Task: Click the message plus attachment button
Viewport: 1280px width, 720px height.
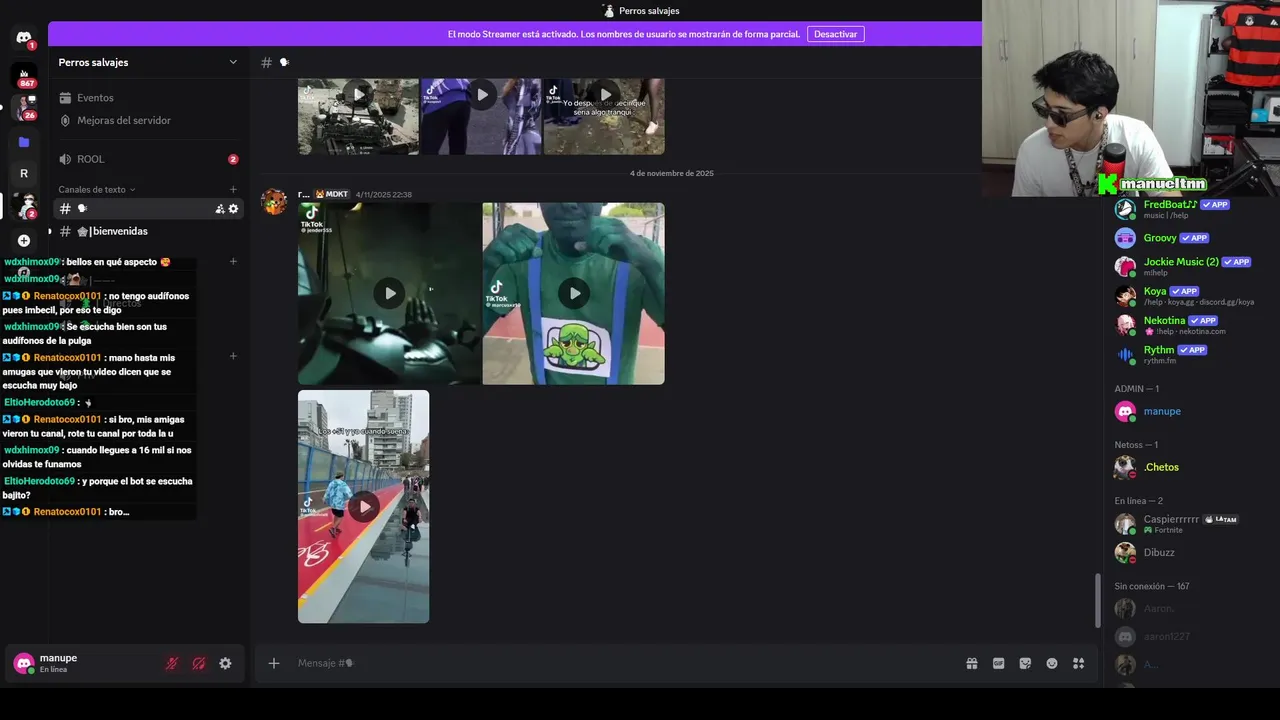Action: 273,663
